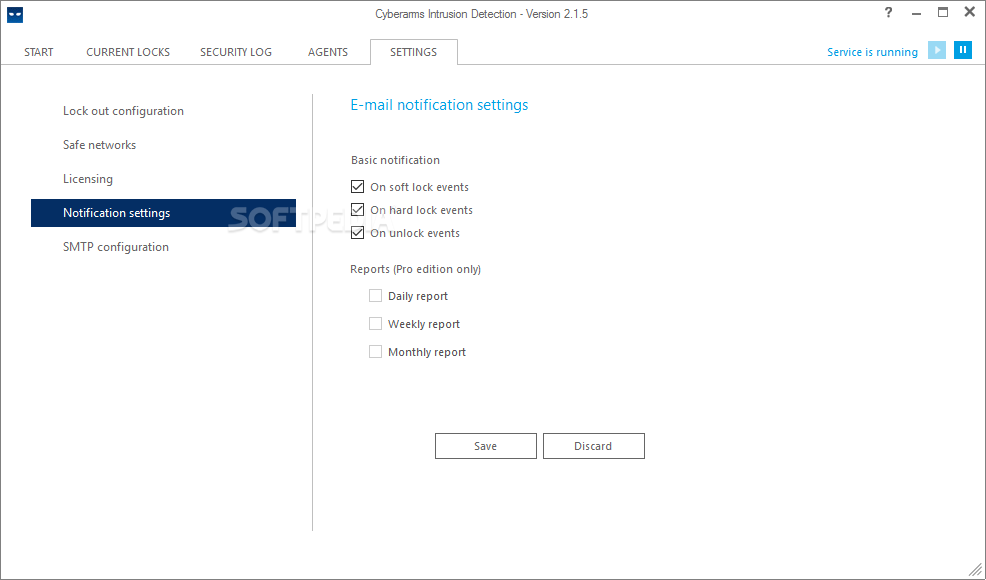Open help via question mark icon
Image resolution: width=986 pixels, height=580 pixels.
pyautogui.click(x=889, y=13)
